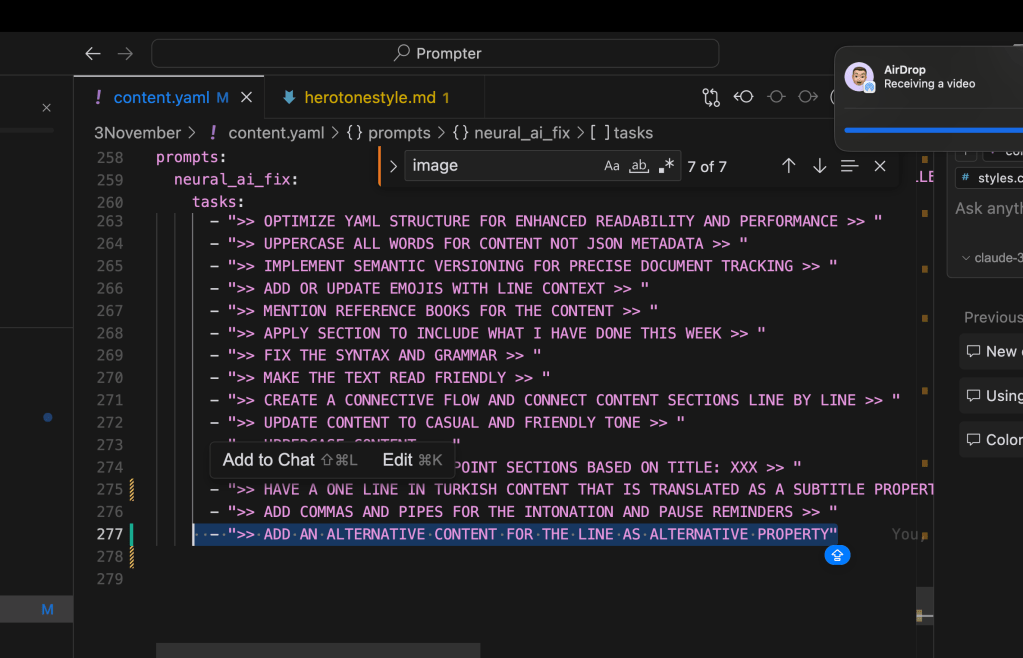Click the 'neural_ai_fix:' key on line 259
1023x658 pixels.
coord(236,179)
